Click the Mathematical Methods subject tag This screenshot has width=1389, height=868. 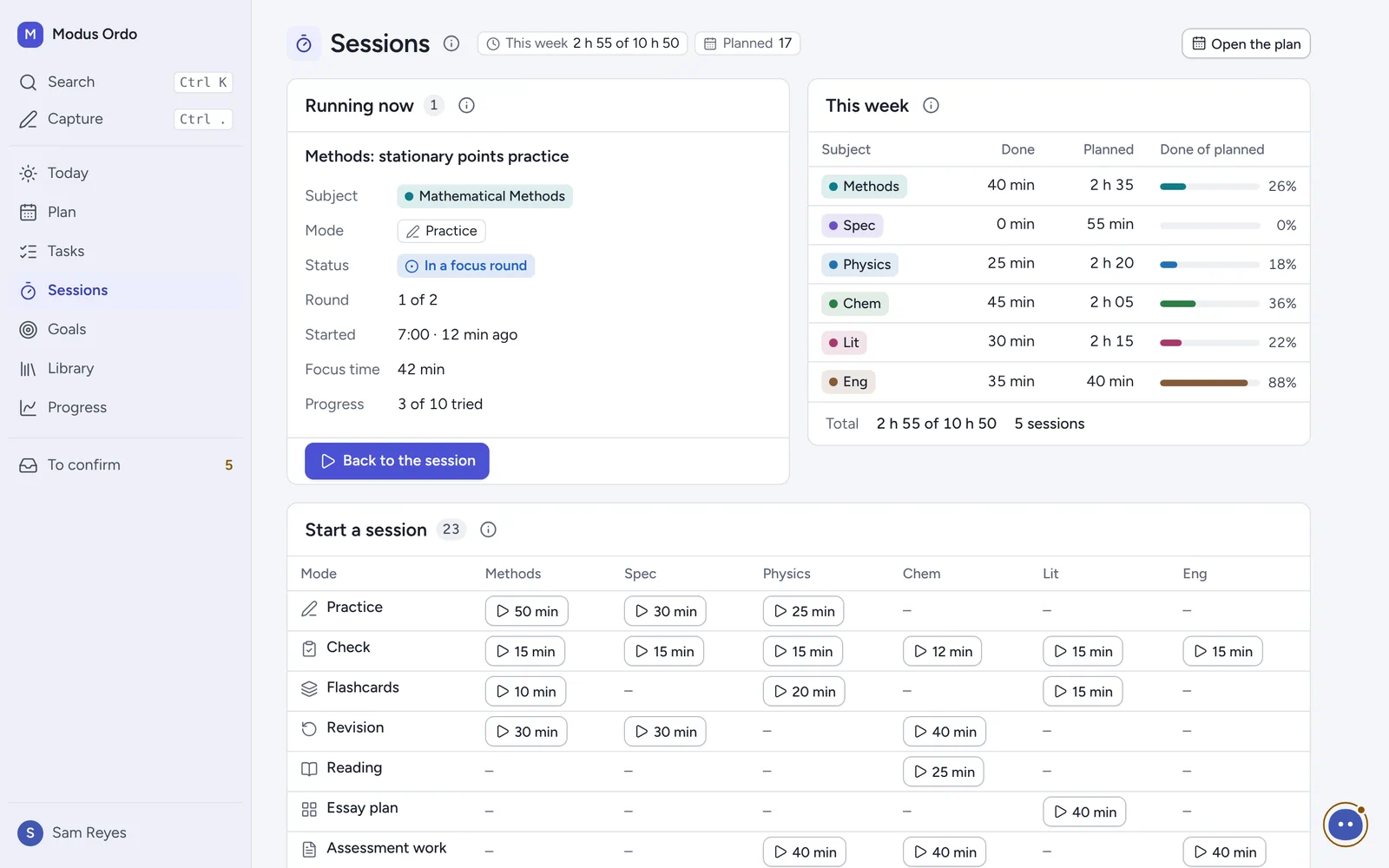click(484, 196)
